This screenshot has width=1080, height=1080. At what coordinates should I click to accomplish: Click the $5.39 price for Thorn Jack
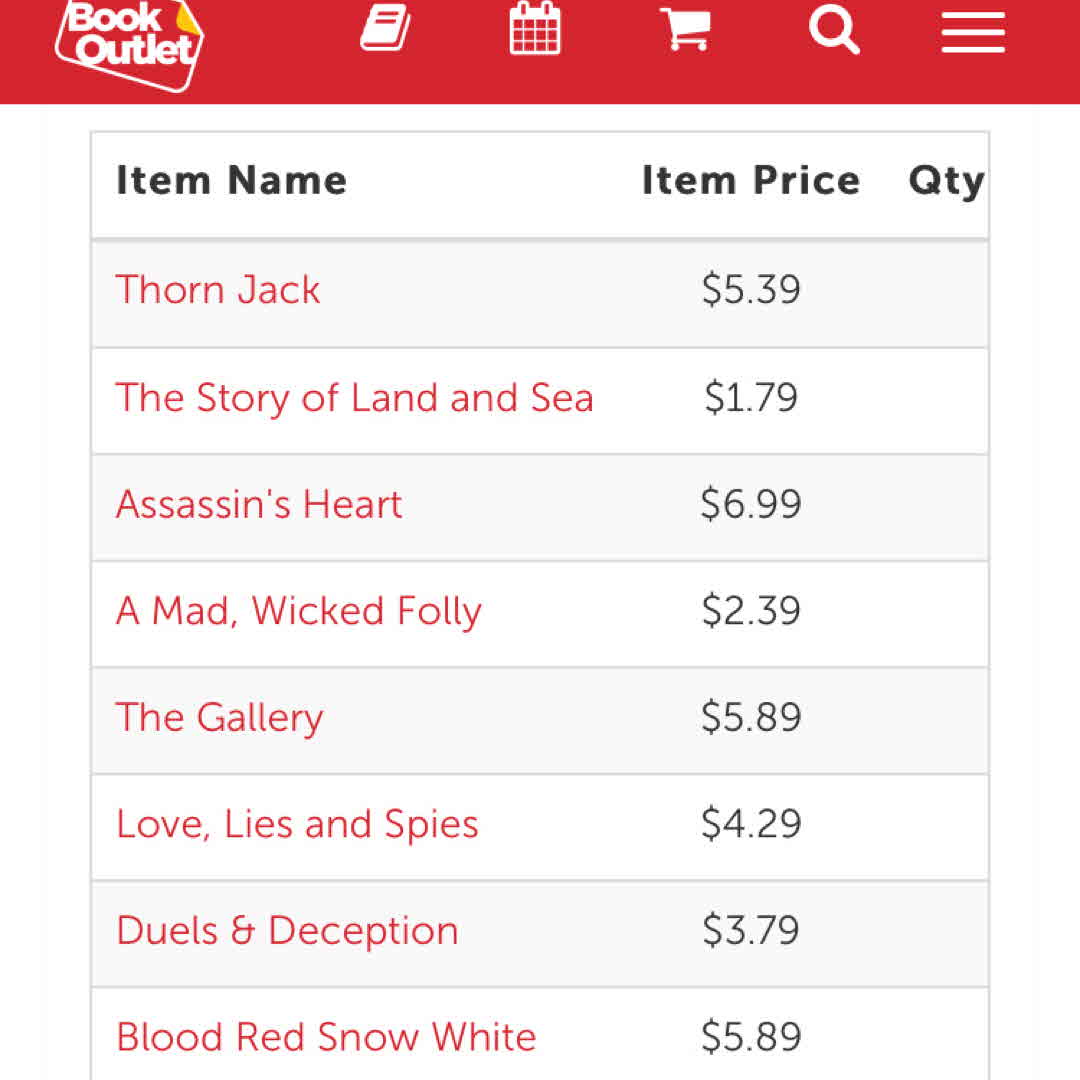[x=751, y=290]
